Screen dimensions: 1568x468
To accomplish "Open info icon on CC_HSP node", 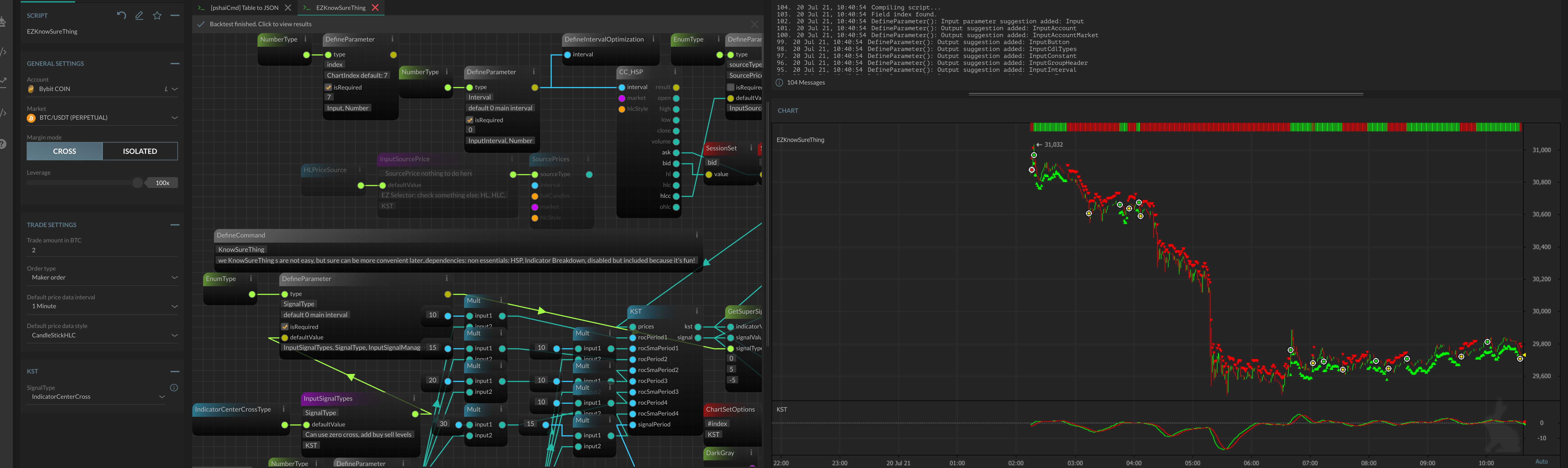I will coord(675,72).
